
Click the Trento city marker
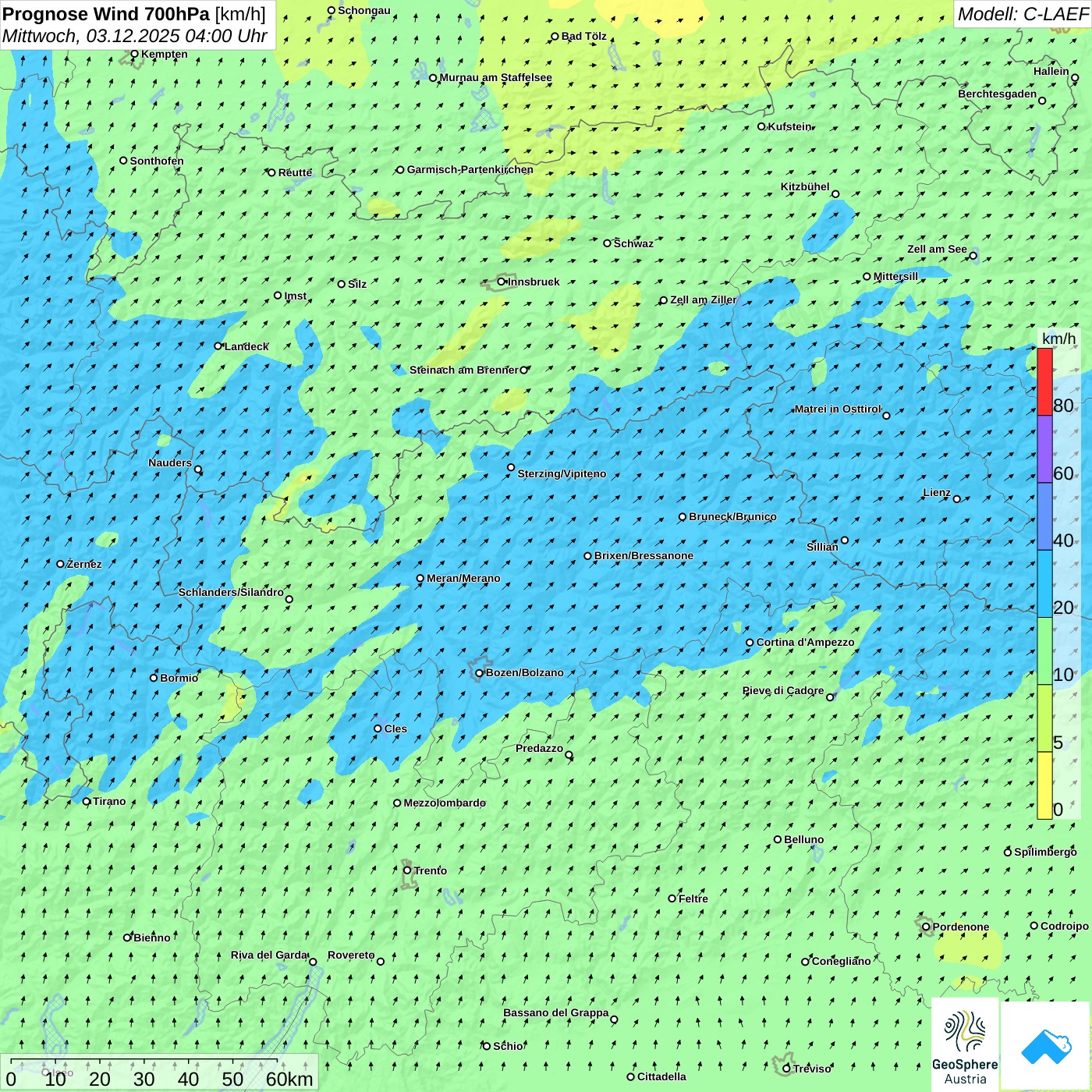point(407,870)
